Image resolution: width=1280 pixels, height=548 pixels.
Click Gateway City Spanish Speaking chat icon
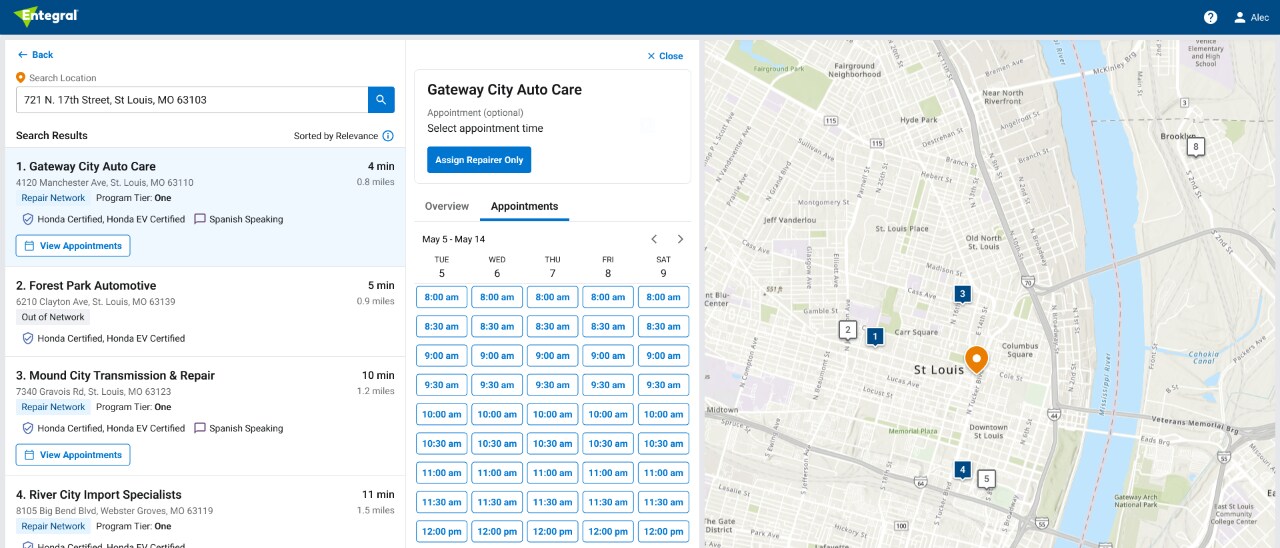[x=200, y=219]
